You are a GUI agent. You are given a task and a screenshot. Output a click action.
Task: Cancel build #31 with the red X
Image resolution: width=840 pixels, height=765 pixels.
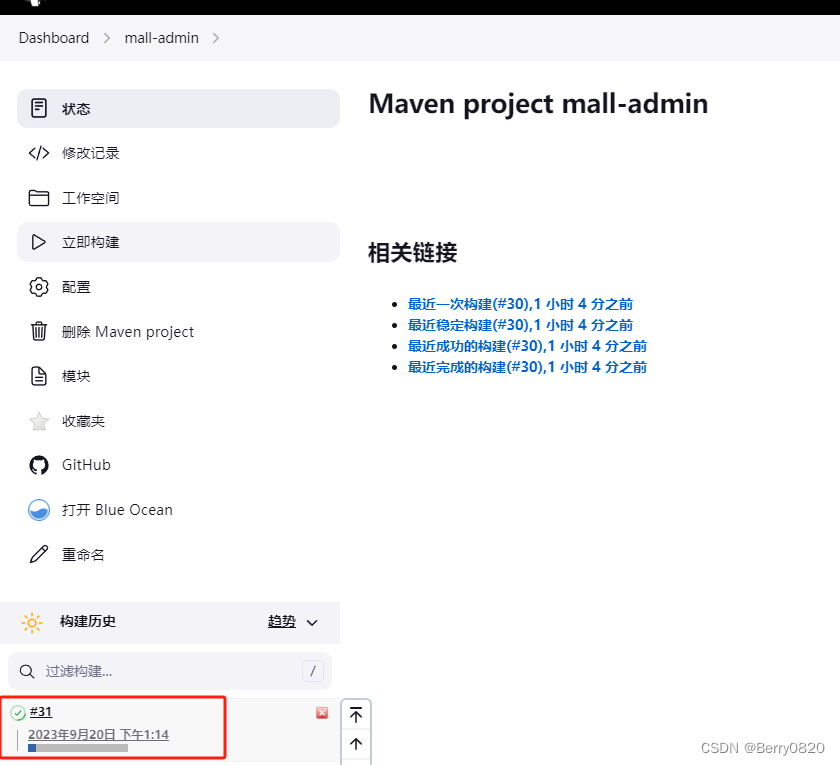click(x=322, y=712)
